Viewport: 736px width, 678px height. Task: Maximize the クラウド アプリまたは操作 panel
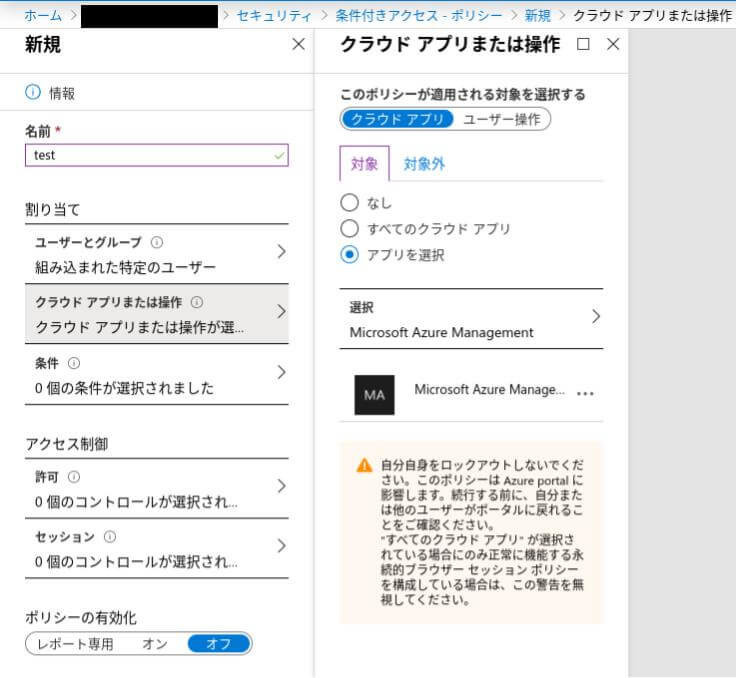coord(583,44)
